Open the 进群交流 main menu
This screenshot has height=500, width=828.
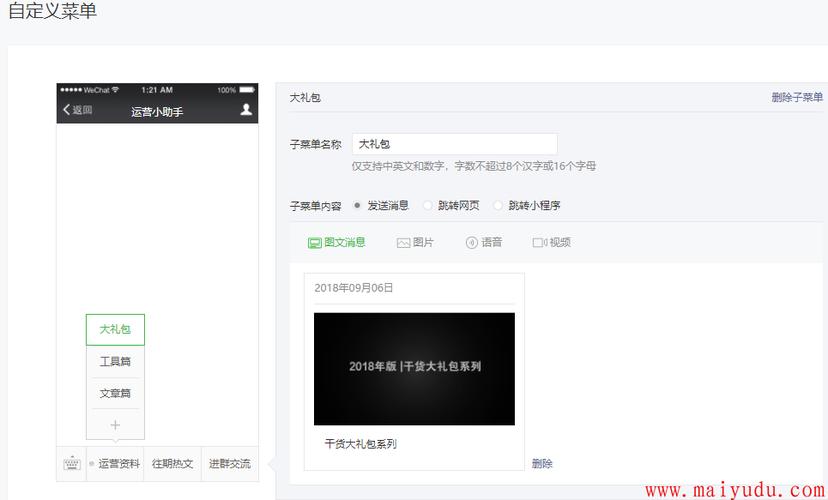point(230,464)
